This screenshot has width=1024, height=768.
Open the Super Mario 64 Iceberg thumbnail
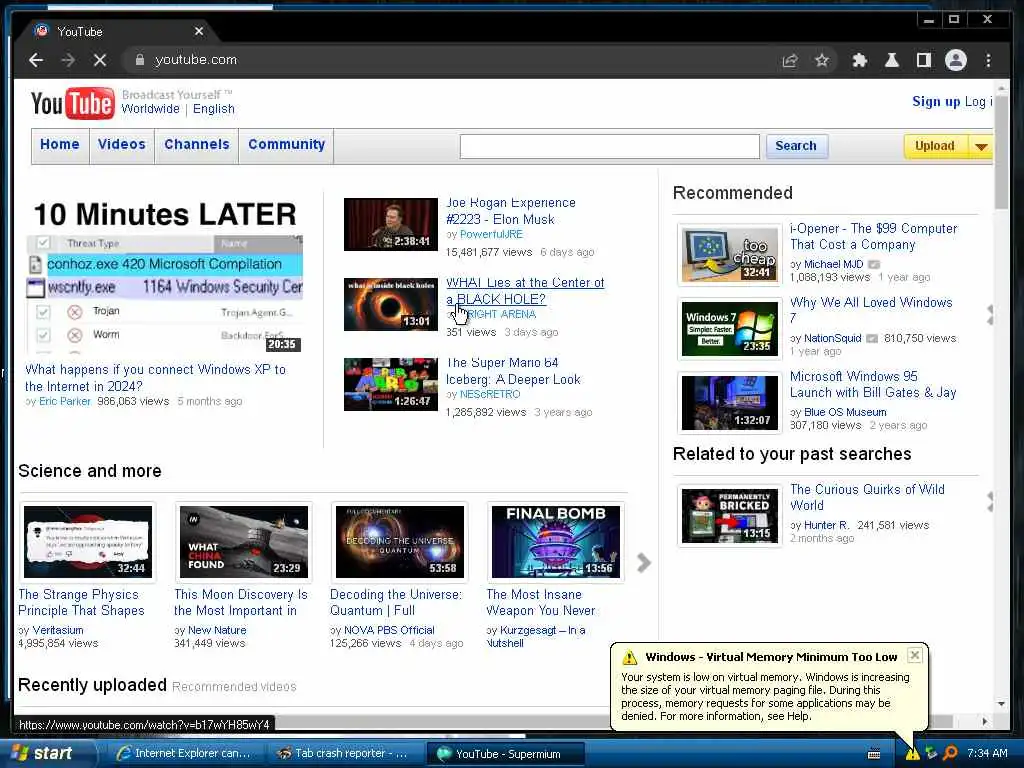tap(391, 384)
